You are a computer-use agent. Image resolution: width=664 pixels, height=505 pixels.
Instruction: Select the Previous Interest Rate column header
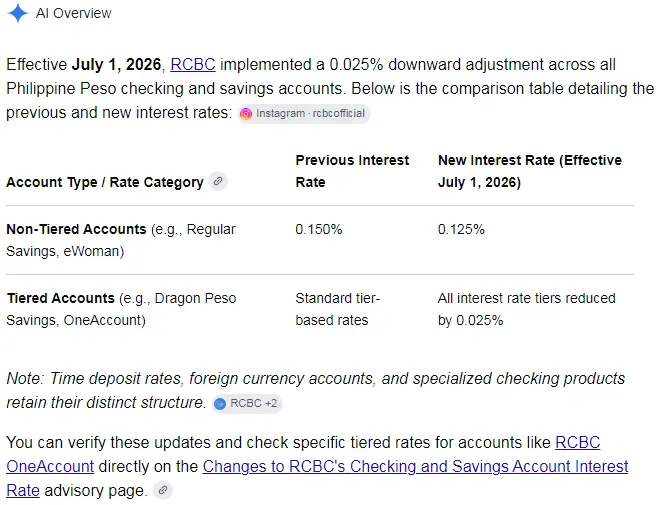coord(352,171)
